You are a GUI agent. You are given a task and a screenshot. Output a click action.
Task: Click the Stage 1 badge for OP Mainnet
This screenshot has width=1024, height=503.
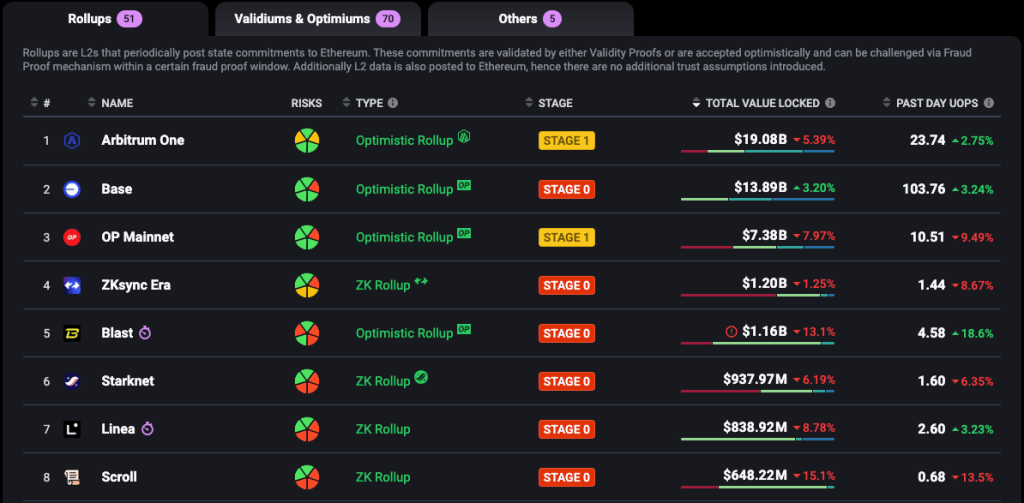coord(566,237)
